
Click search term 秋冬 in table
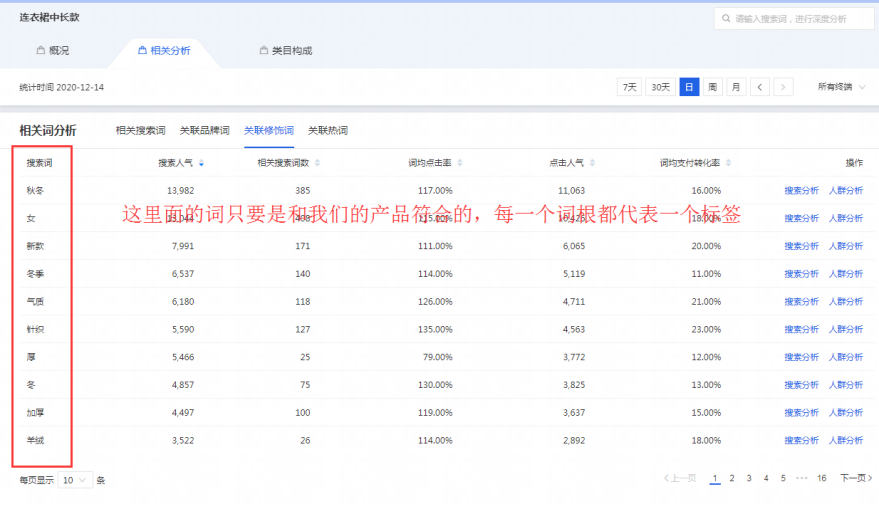point(35,191)
